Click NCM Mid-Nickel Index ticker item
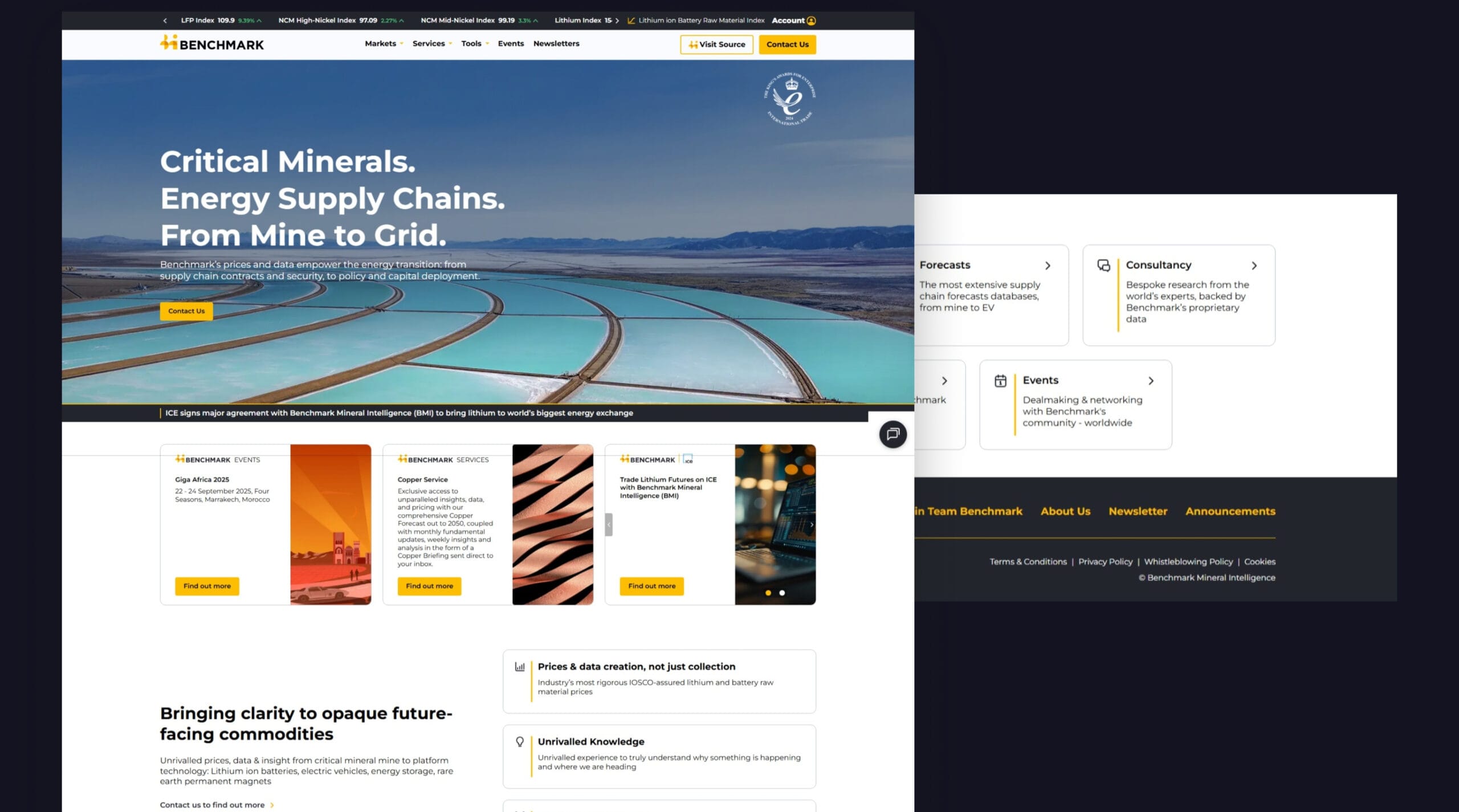Viewport: 1459px width, 812px height. [479, 21]
